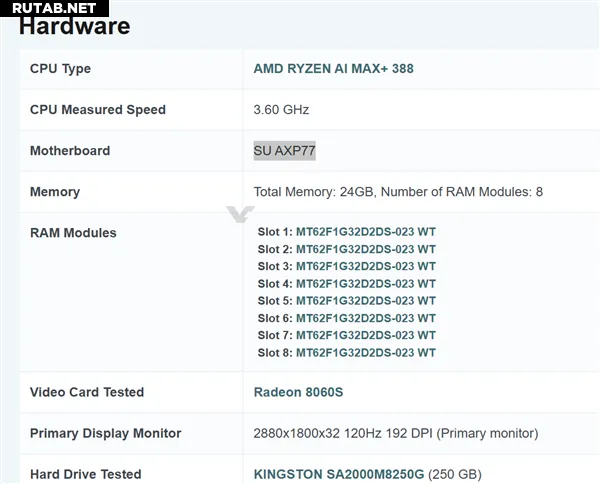Open the Slot 5 memory module link
Screen dimensions: 600x484
pos(365,301)
